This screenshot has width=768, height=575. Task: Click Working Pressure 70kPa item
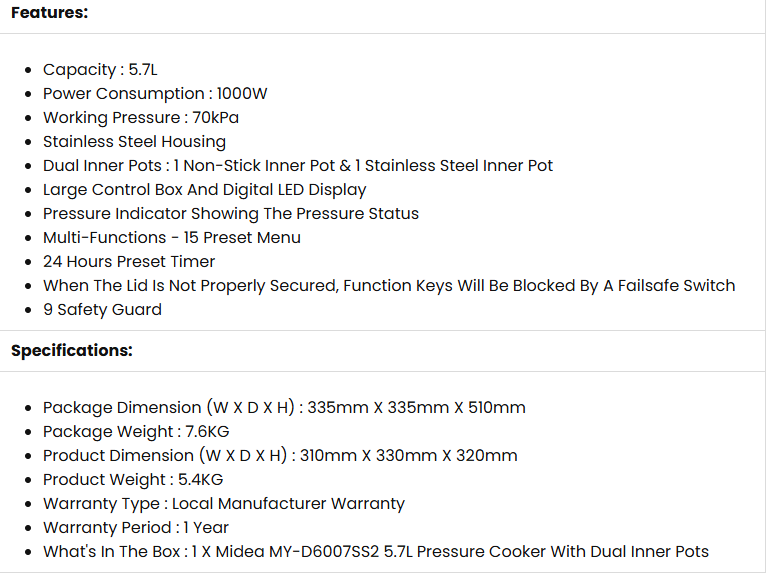pyautogui.click(x=141, y=118)
